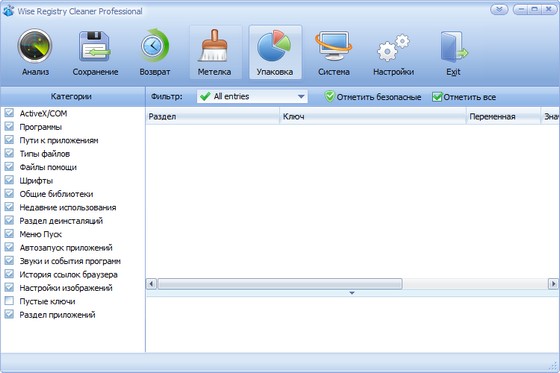
Task: Sort by Переменная column header
Action: click(504, 116)
